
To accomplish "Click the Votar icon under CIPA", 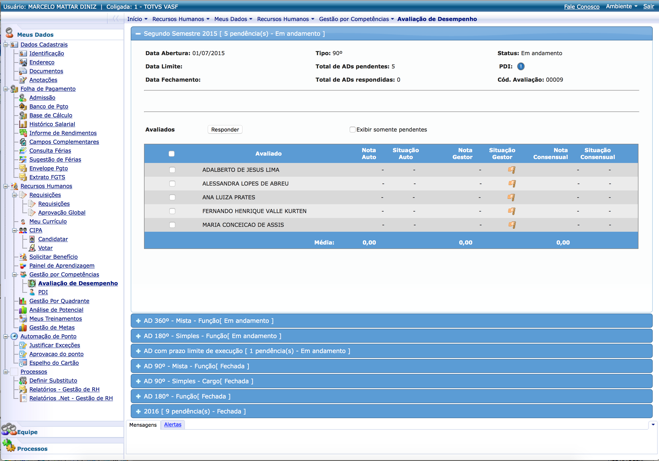I will tap(32, 248).
